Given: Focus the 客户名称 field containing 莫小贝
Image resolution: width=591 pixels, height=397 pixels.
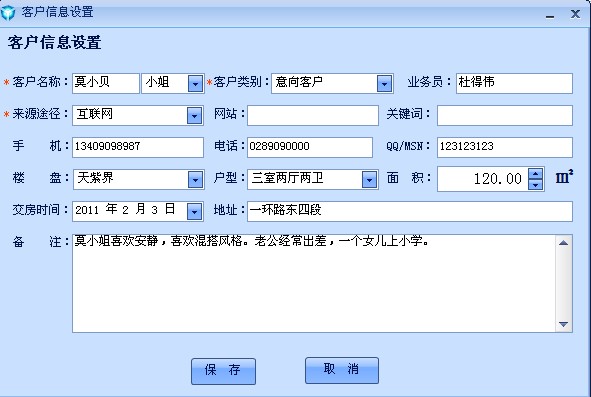Looking at the screenshot, I should point(106,83).
